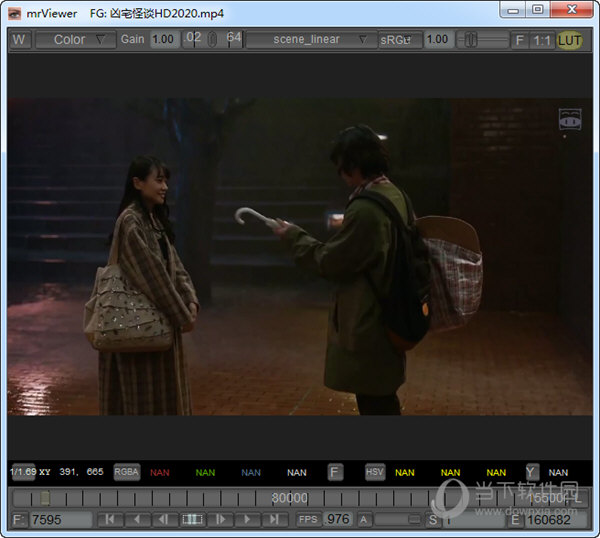Viewport: 600px width, 538px height.
Task: Toggle the LUT button
Action: coord(569,40)
